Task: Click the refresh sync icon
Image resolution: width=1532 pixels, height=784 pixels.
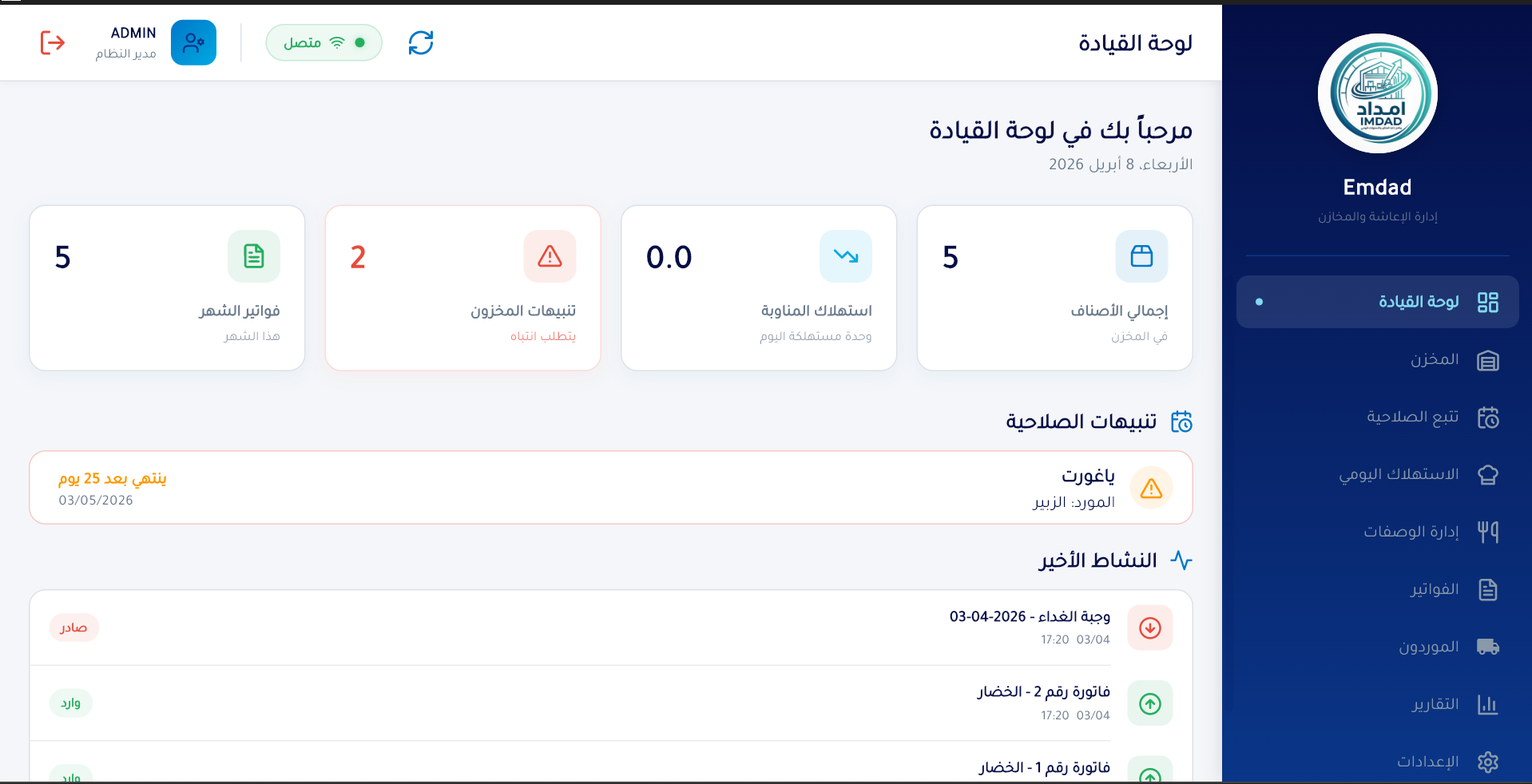Action: tap(421, 42)
